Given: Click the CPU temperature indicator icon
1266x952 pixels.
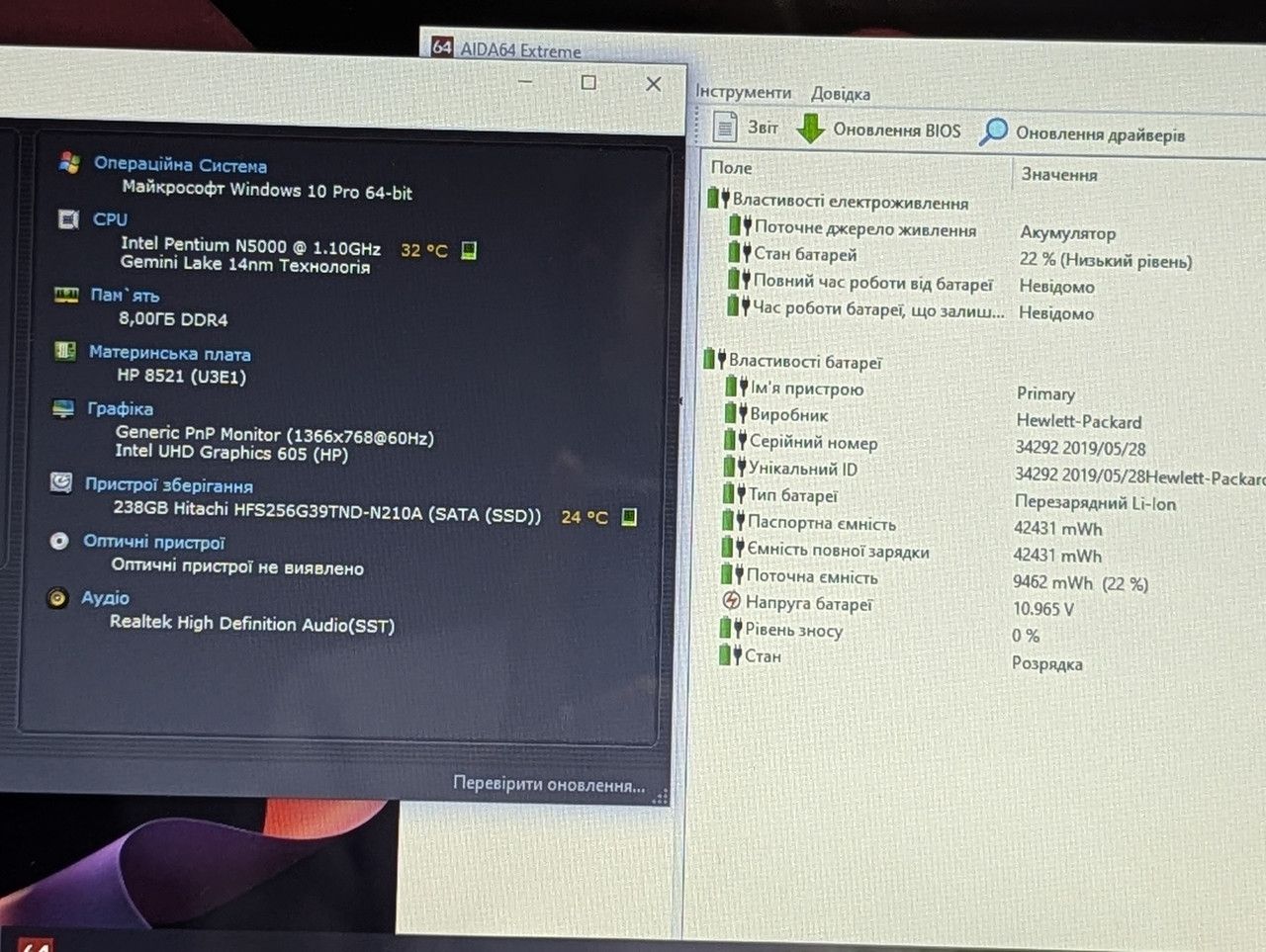Looking at the screenshot, I should [x=469, y=250].
